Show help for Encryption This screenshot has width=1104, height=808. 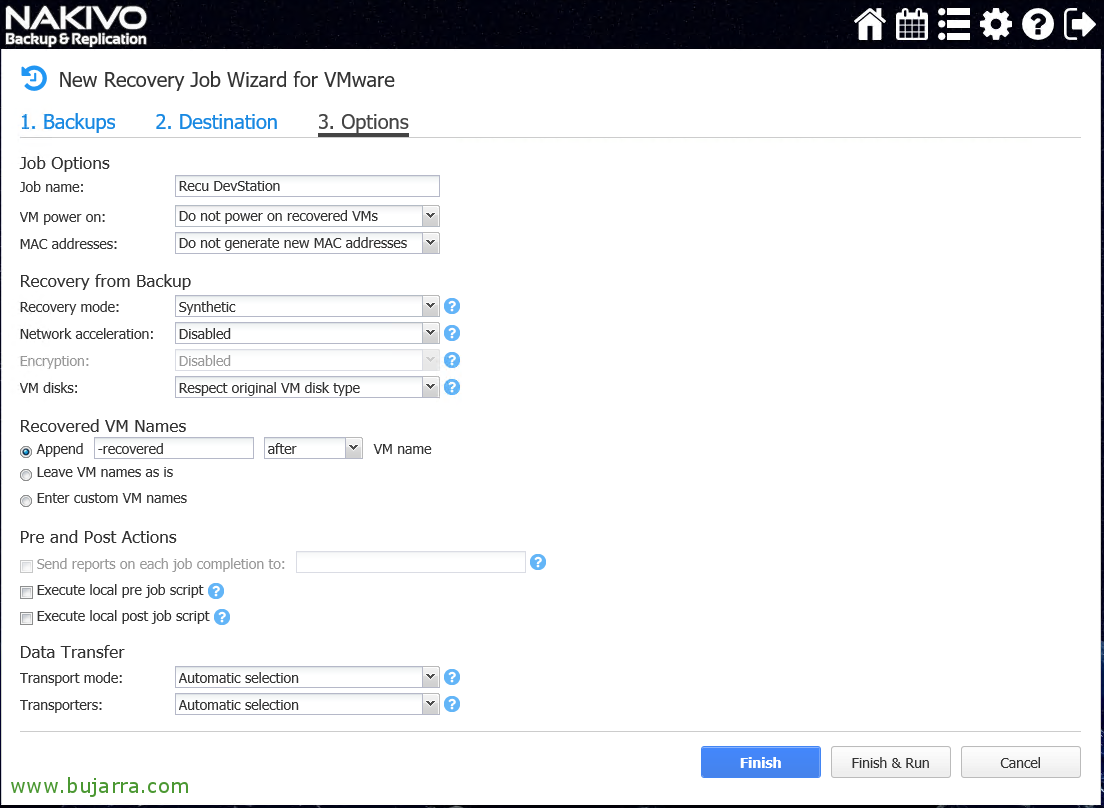coord(452,360)
